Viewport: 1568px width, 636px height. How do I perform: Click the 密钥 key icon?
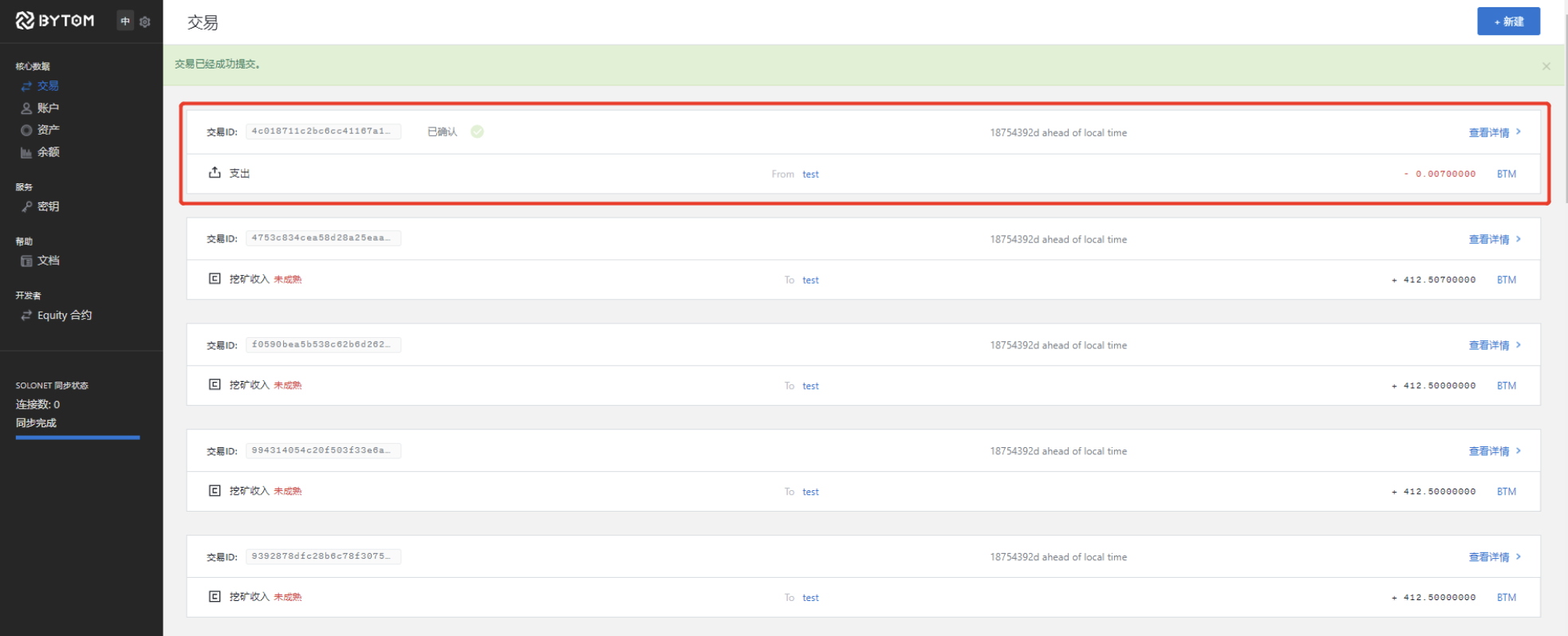tap(26, 206)
